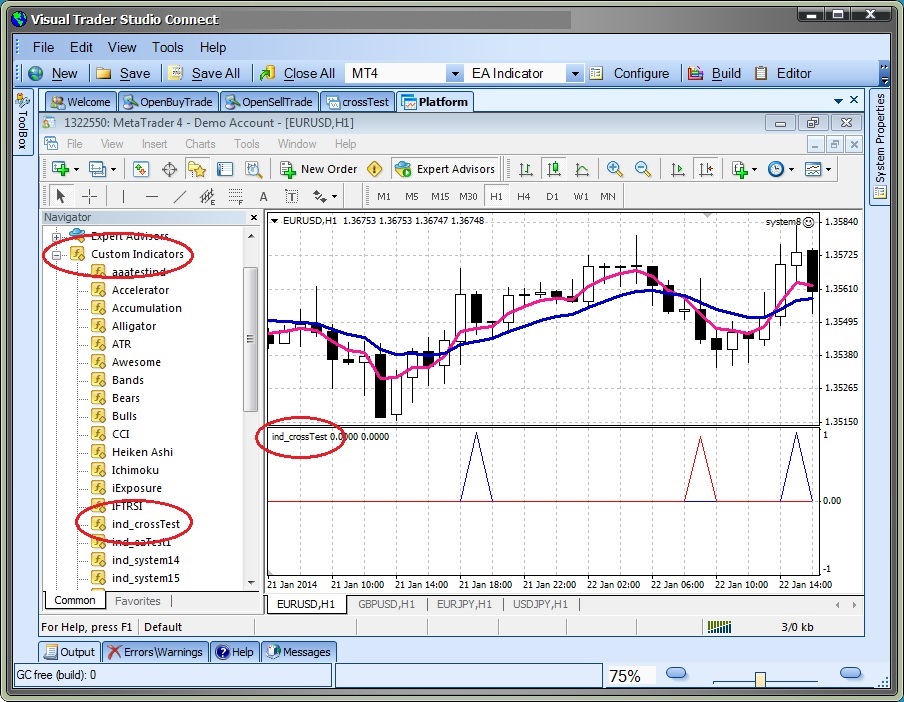Viewport: 904px width, 702px height.
Task: Open the Tools menu
Action: tap(167, 47)
